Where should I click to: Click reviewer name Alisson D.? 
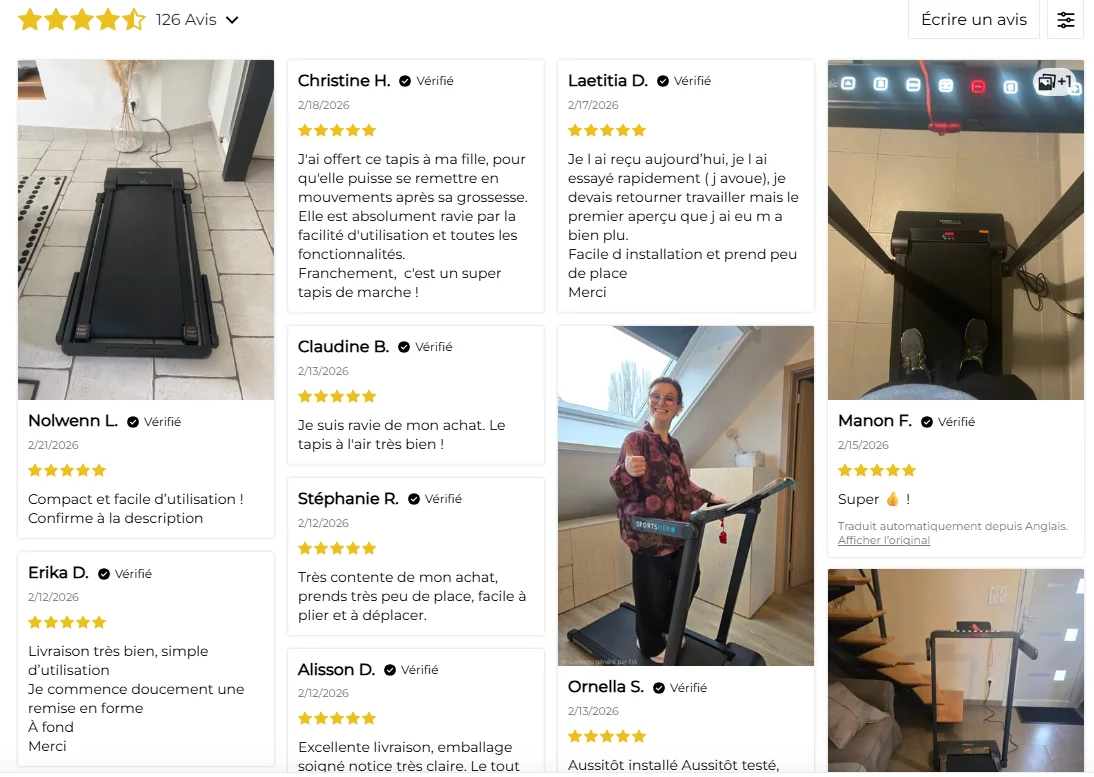coord(336,670)
